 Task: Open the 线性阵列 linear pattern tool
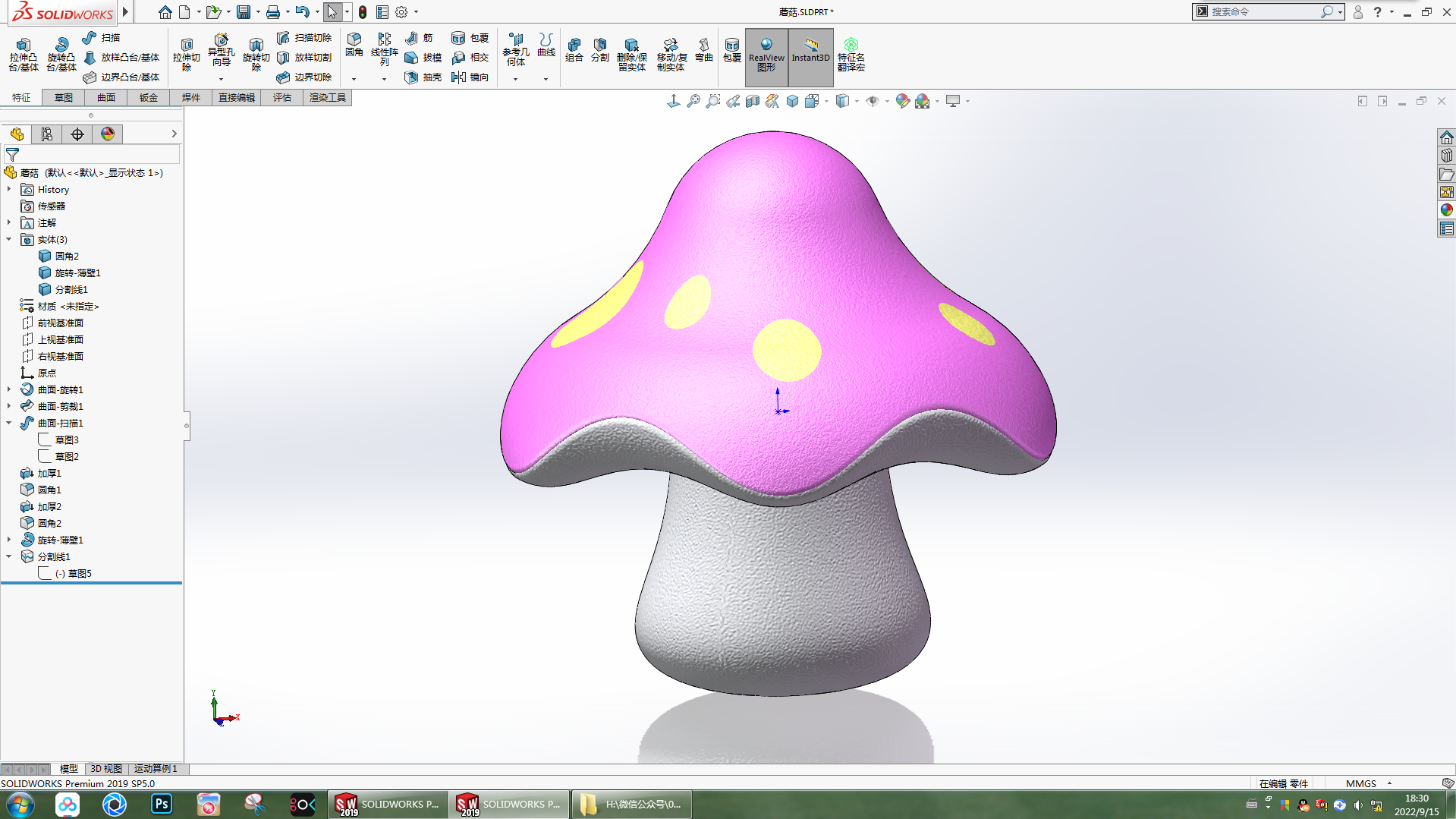pos(385,50)
